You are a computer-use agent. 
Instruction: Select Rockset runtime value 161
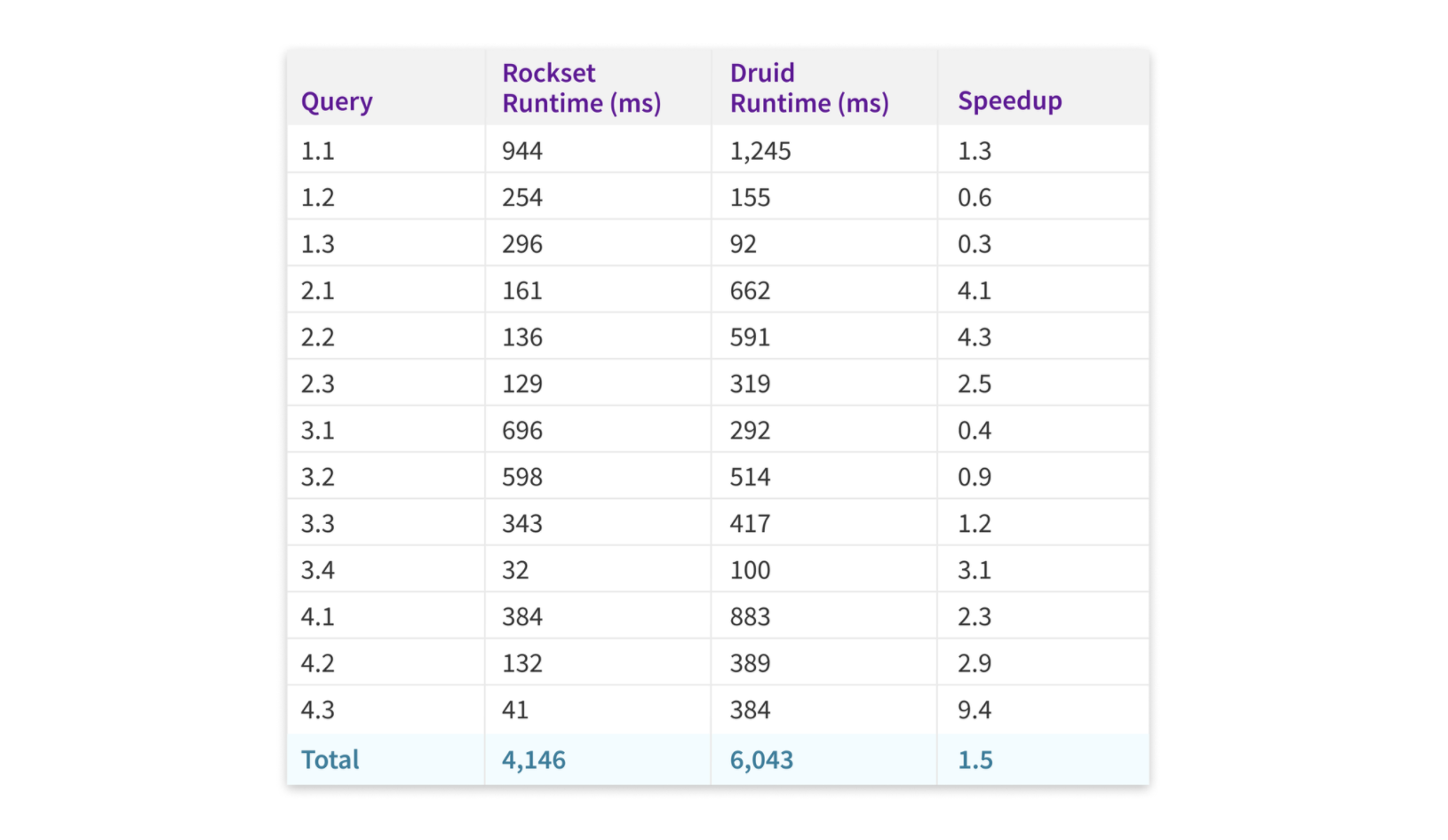(x=522, y=290)
